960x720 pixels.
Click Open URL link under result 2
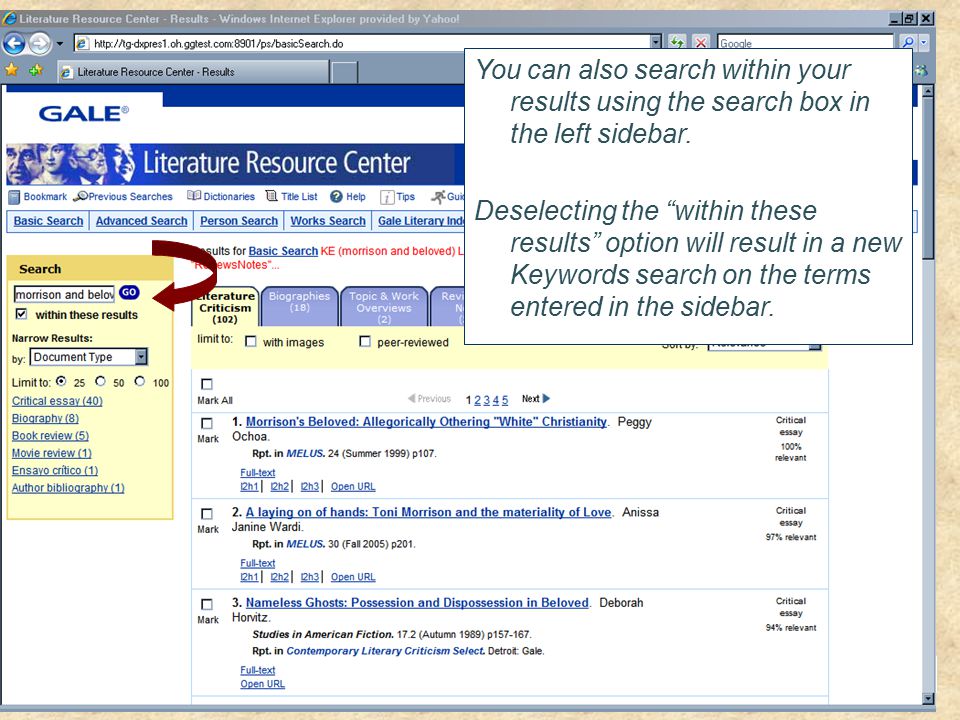coord(353,577)
